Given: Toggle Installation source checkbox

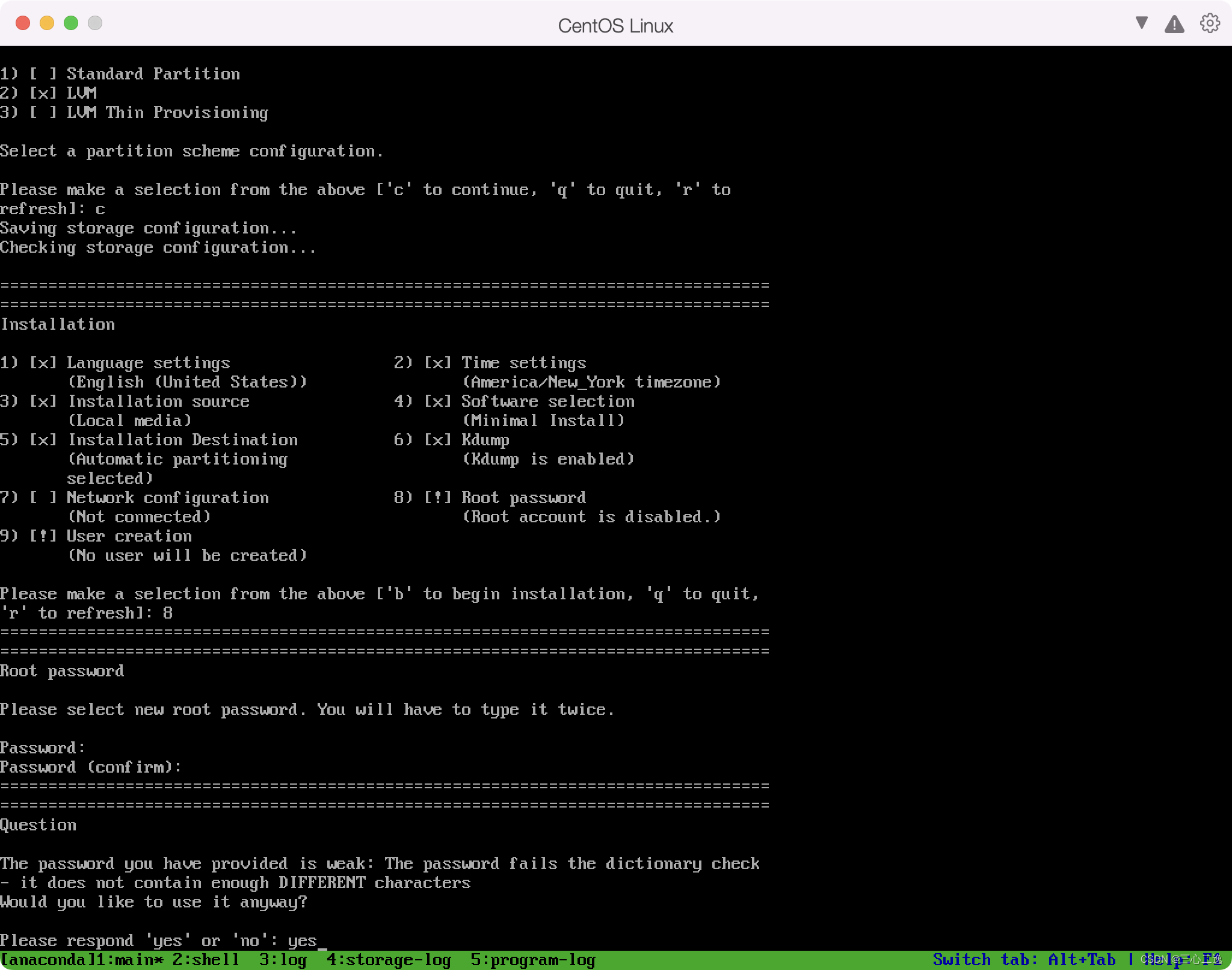Looking at the screenshot, I should click(x=43, y=401).
